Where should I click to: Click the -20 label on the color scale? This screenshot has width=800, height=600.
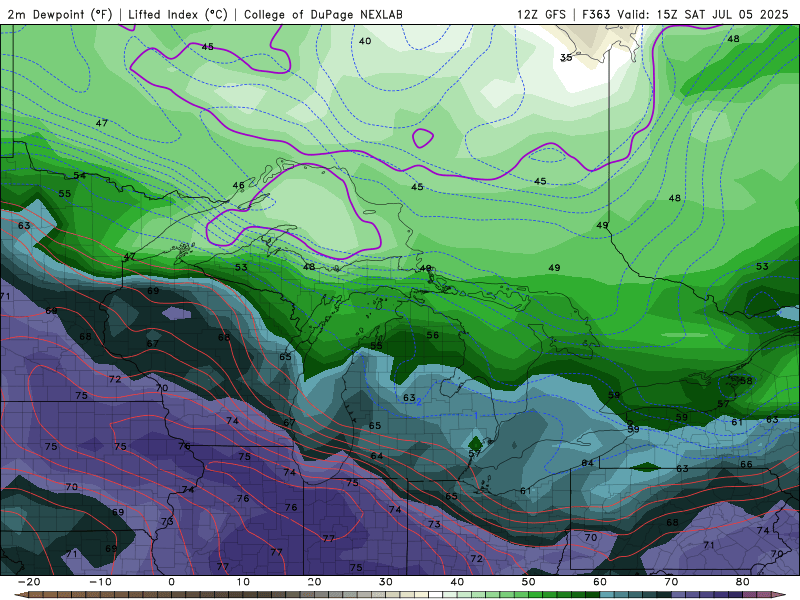[29, 582]
